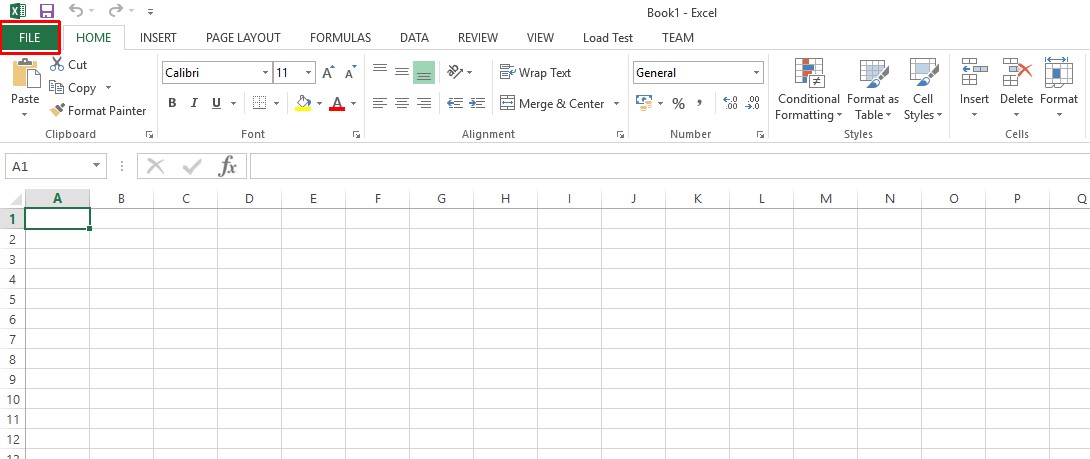Image resolution: width=1090 pixels, height=459 pixels.
Task: Select Center horizontal alignment icon
Action: coord(402,104)
